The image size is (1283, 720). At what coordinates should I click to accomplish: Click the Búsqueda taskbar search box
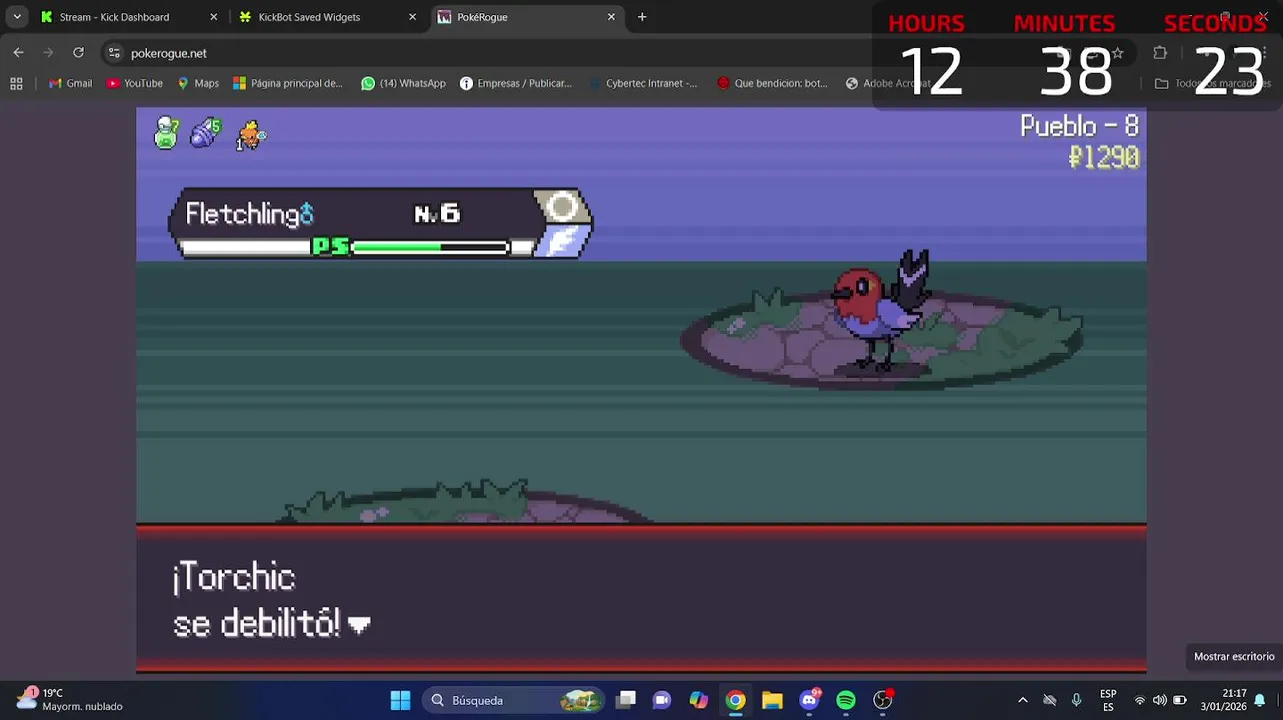[x=514, y=700]
